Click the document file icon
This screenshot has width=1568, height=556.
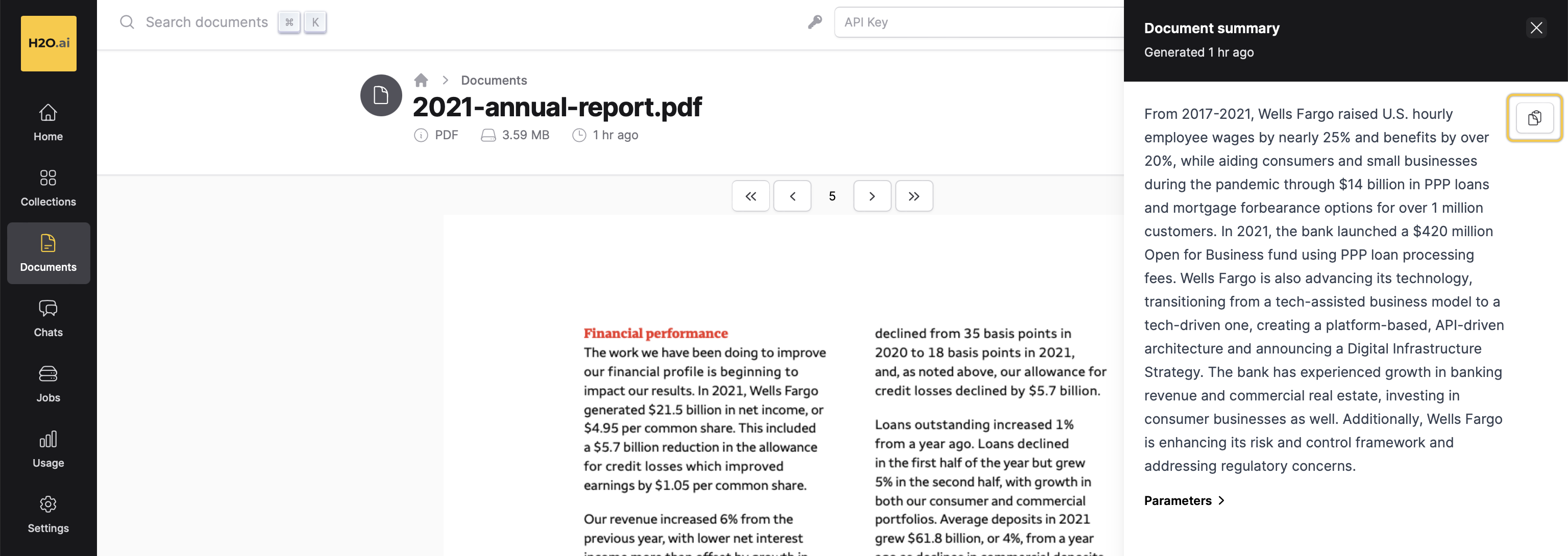click(x=381, y=95)
